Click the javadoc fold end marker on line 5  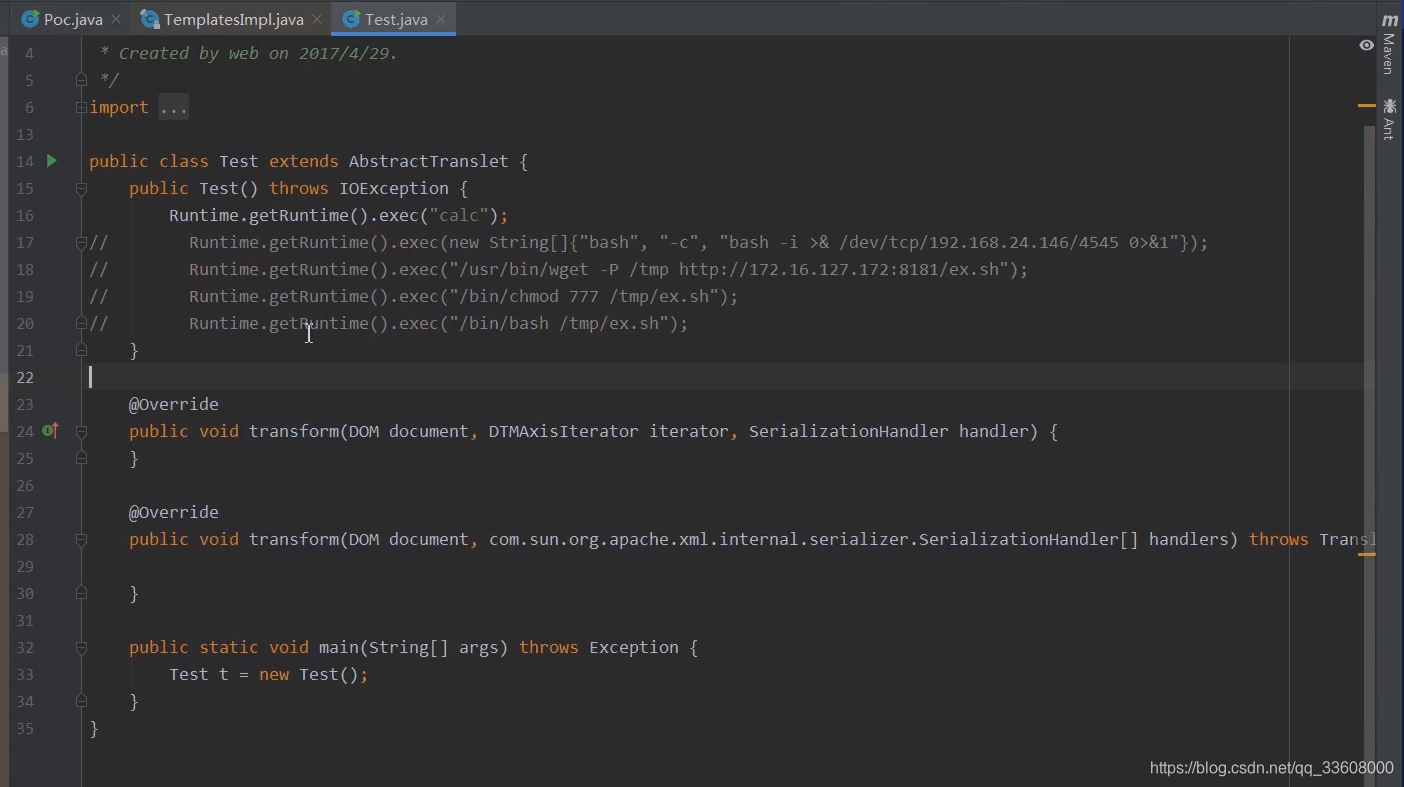(x=81, y=80)
